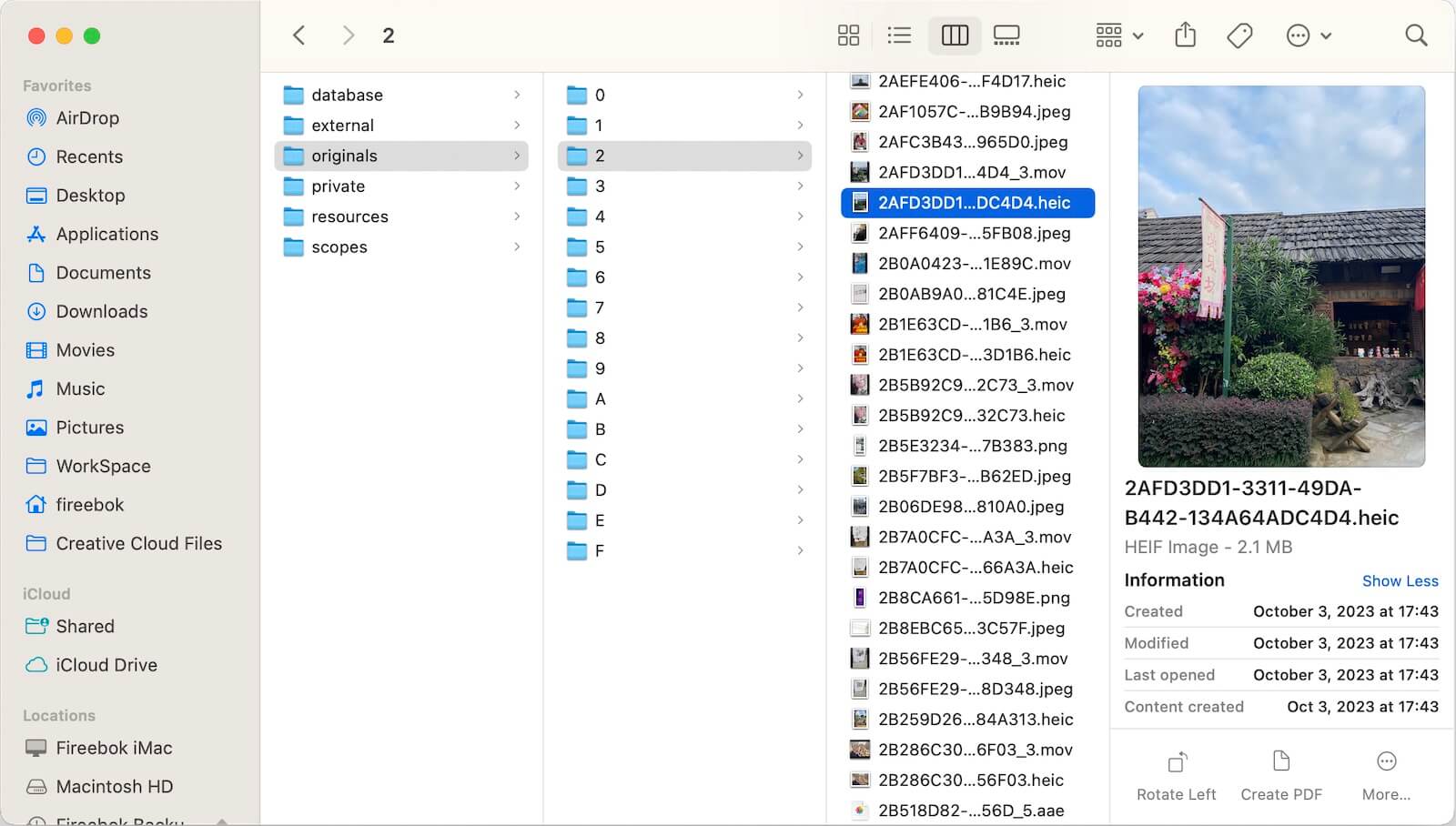Click More... quick actions button
The image size is (1456, 826).
[x=1386, y=776]
